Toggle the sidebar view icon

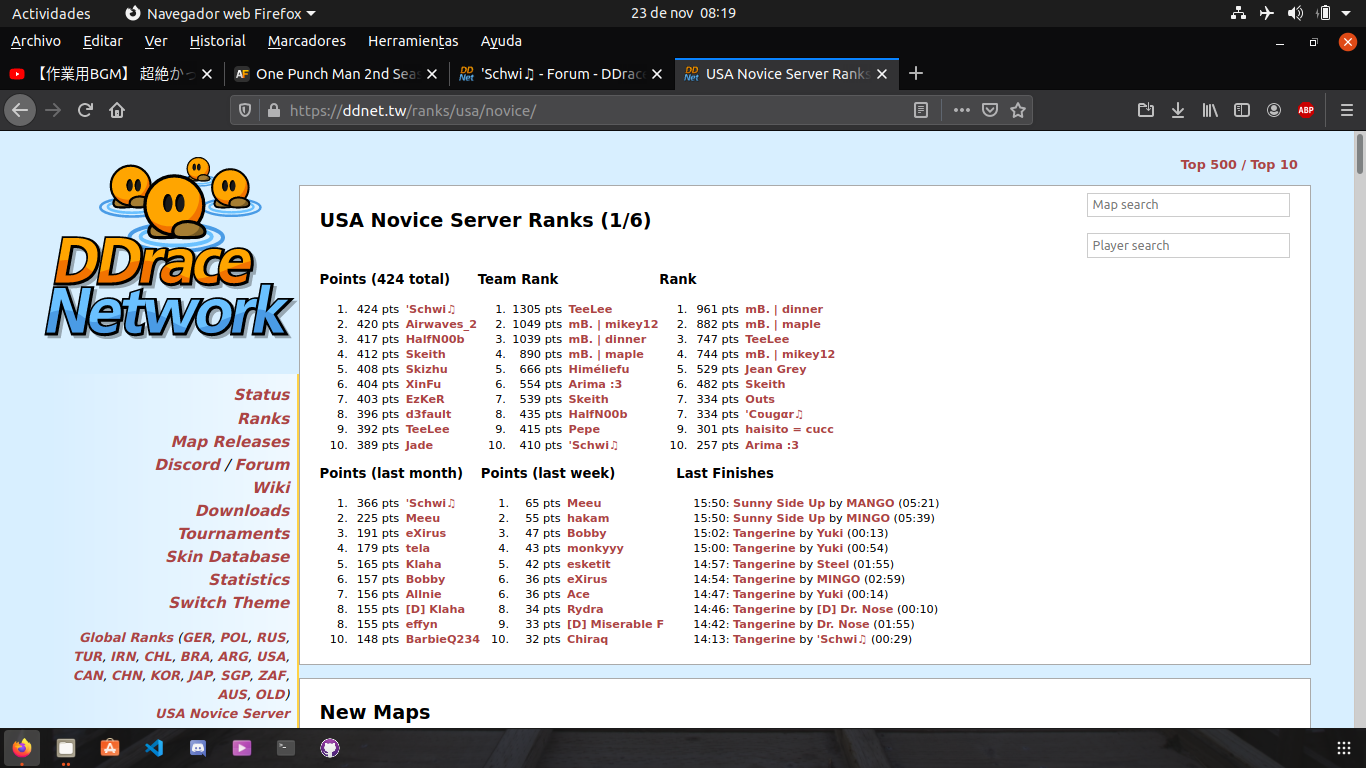pyautogui.click(x=1242, y=110)
